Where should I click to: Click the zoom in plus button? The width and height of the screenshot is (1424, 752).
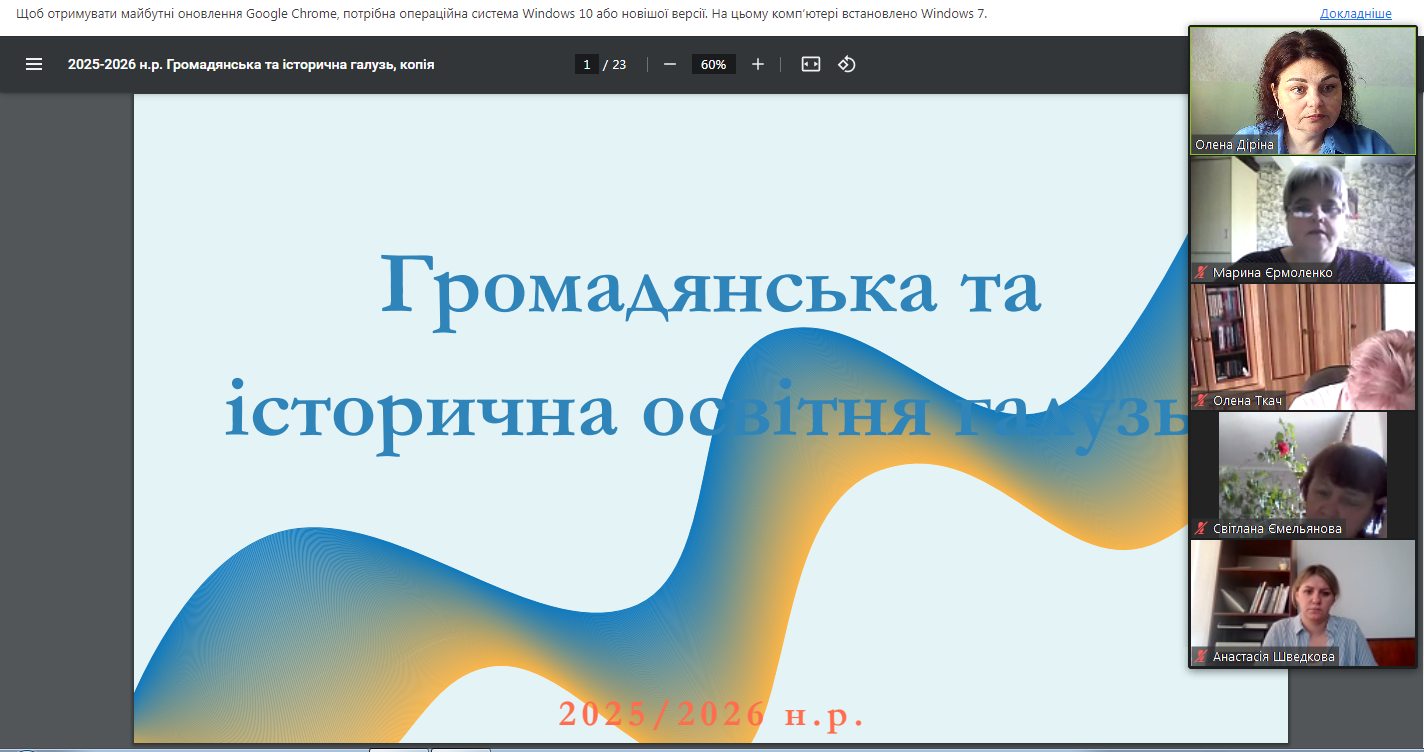[x=758, y=64]
